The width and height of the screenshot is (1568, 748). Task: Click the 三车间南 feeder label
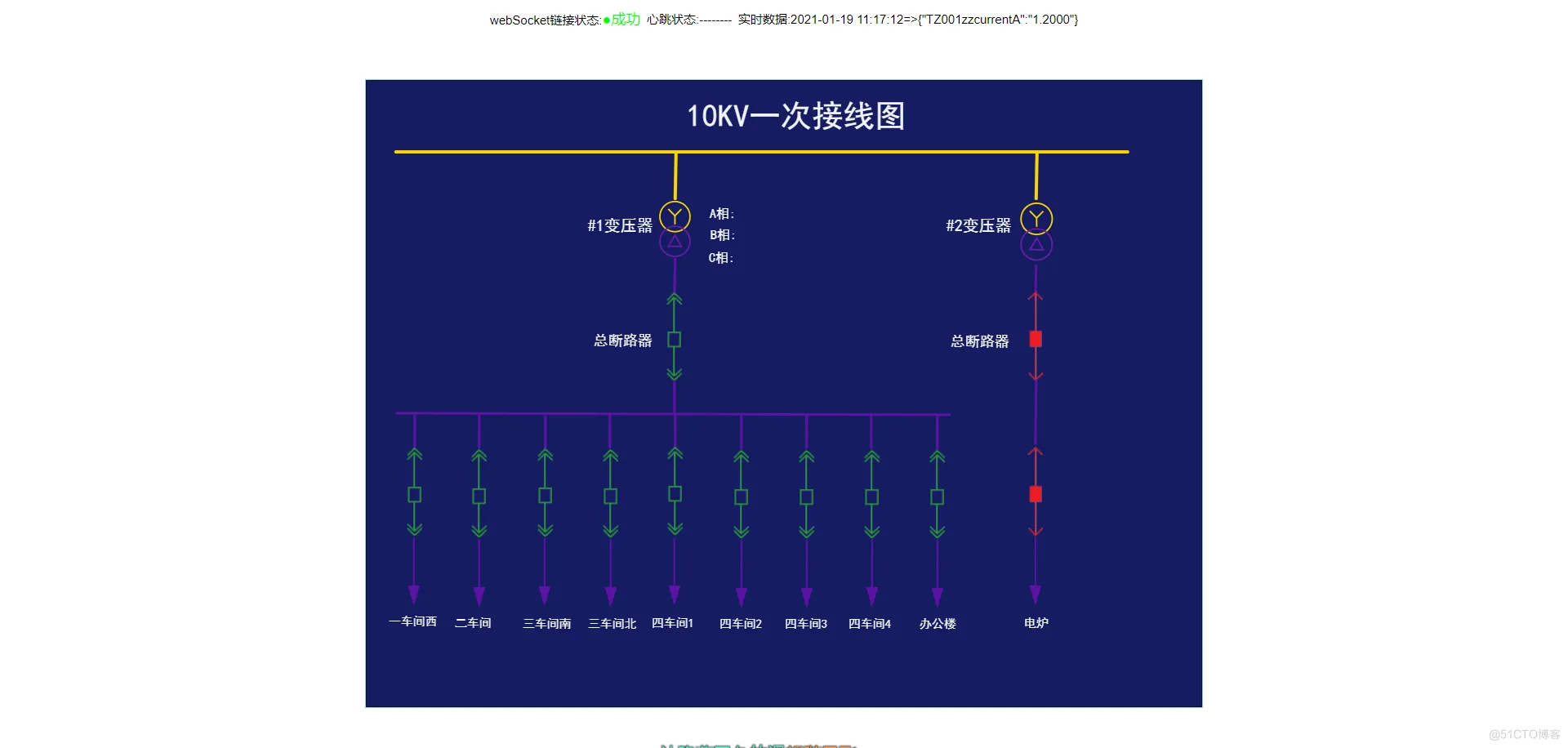coord(547,624)
